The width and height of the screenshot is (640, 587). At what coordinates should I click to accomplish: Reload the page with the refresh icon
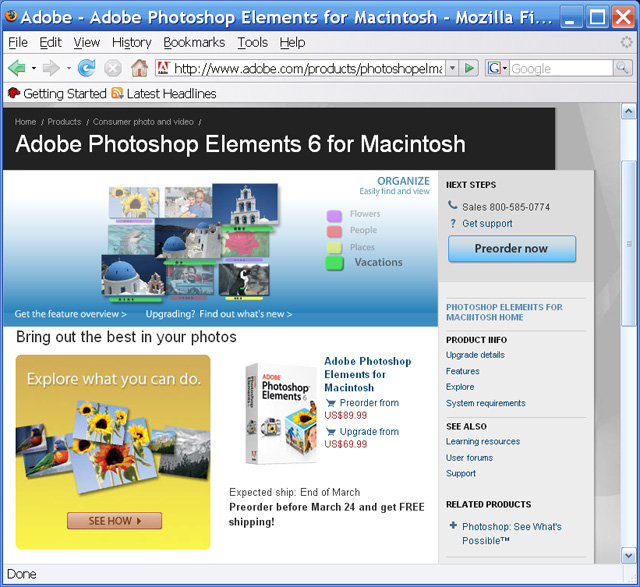(86, 68)
